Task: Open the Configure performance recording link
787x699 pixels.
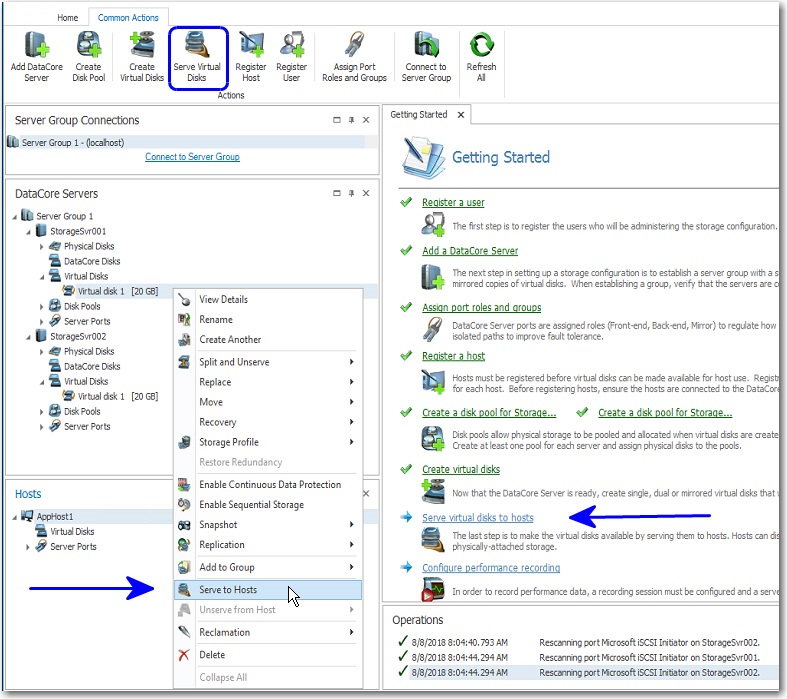Action: (x=490, y=568)
